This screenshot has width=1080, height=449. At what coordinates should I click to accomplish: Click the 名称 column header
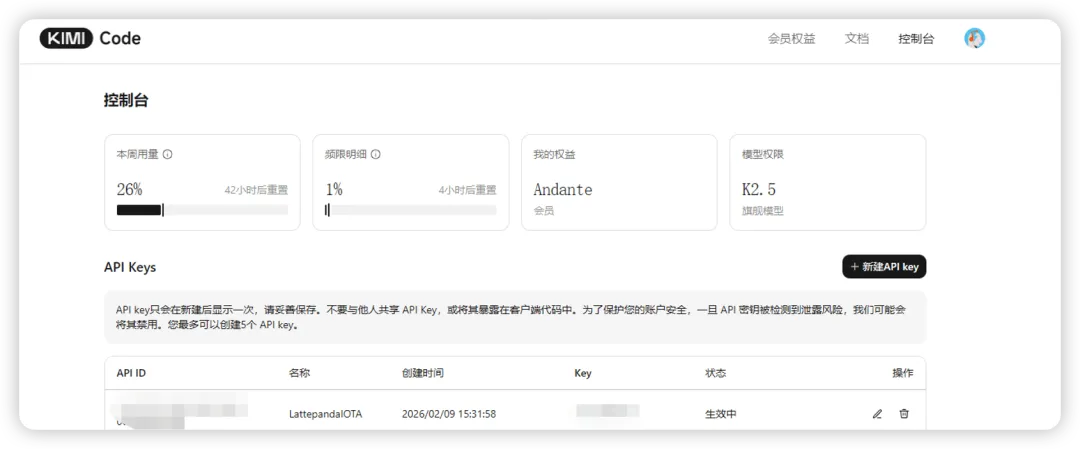(x=299, y=373)
